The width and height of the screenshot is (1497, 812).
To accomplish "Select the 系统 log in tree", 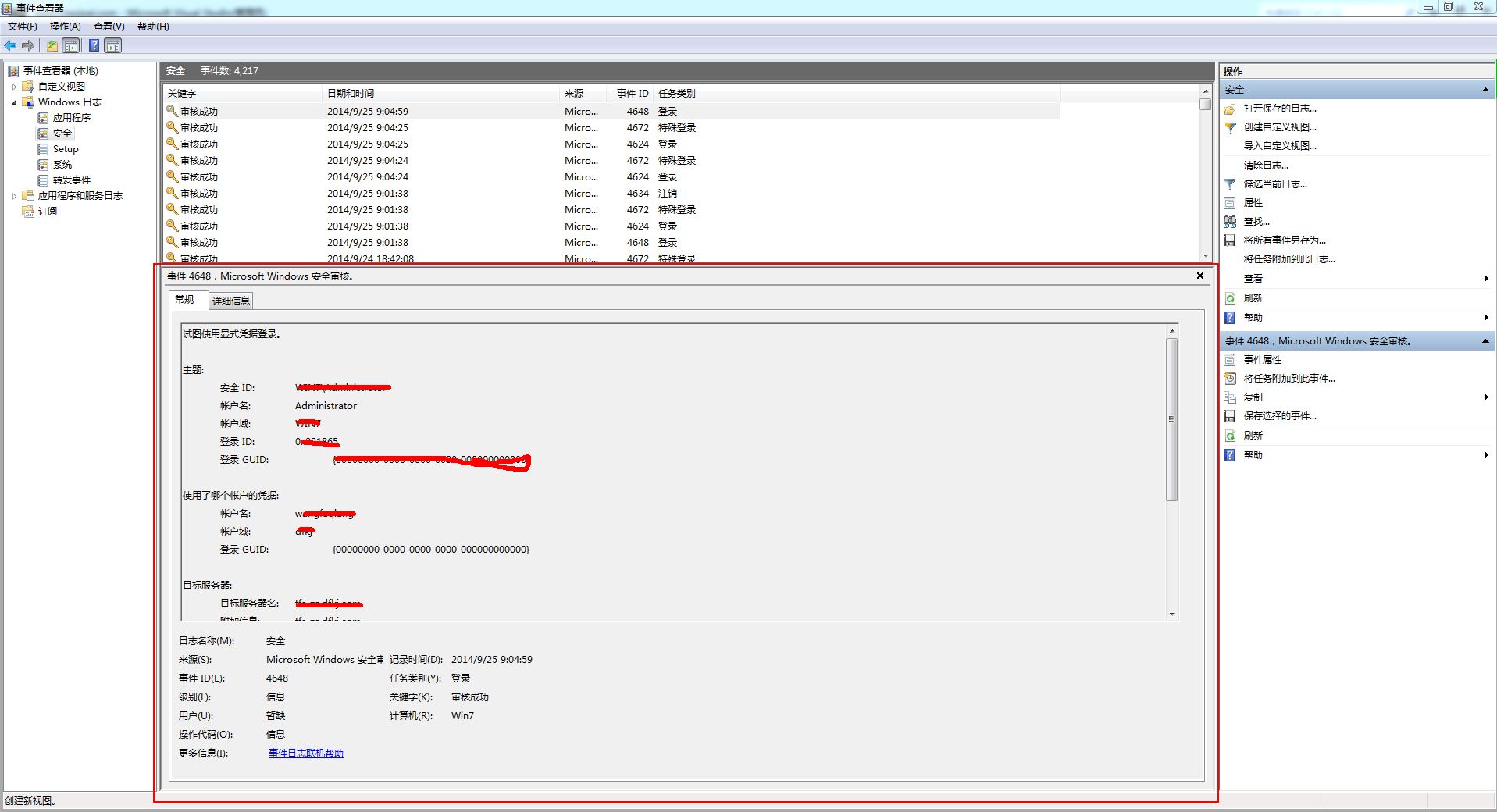I will (62, 165).
